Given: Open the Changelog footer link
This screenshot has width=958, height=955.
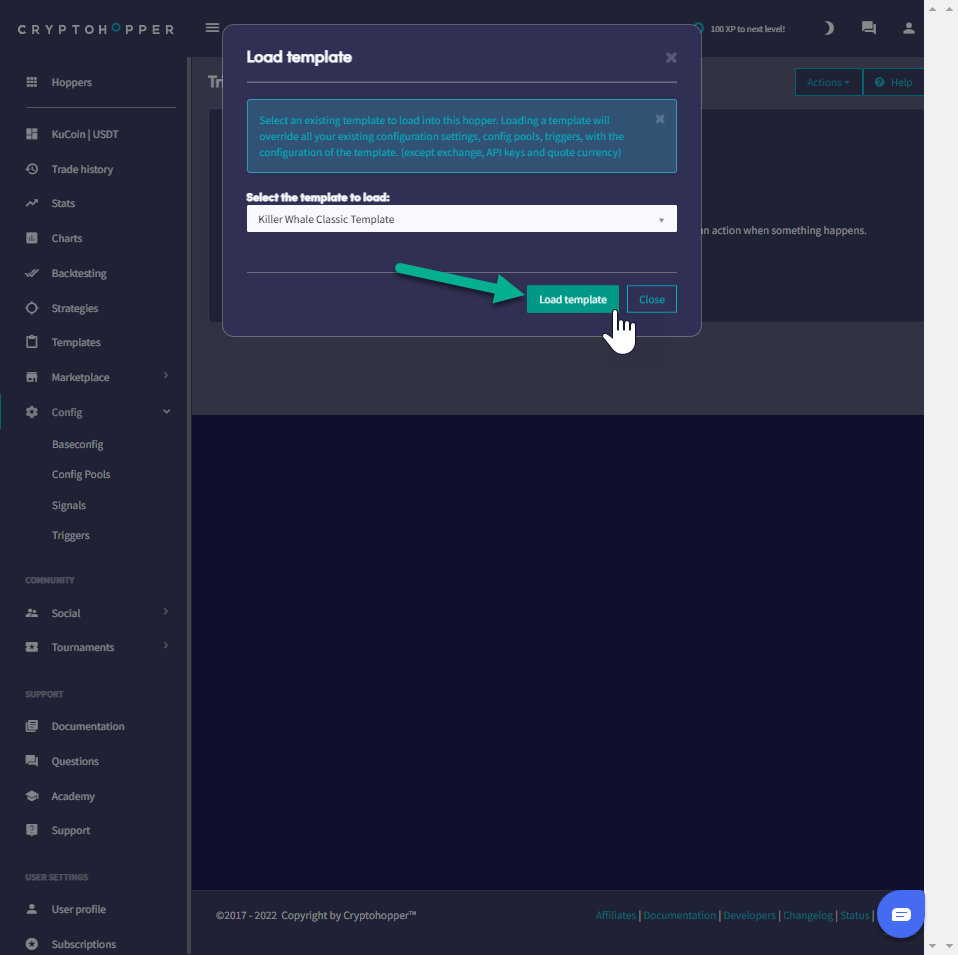Looking at the screenshot, I should click(x=807, y=915).
